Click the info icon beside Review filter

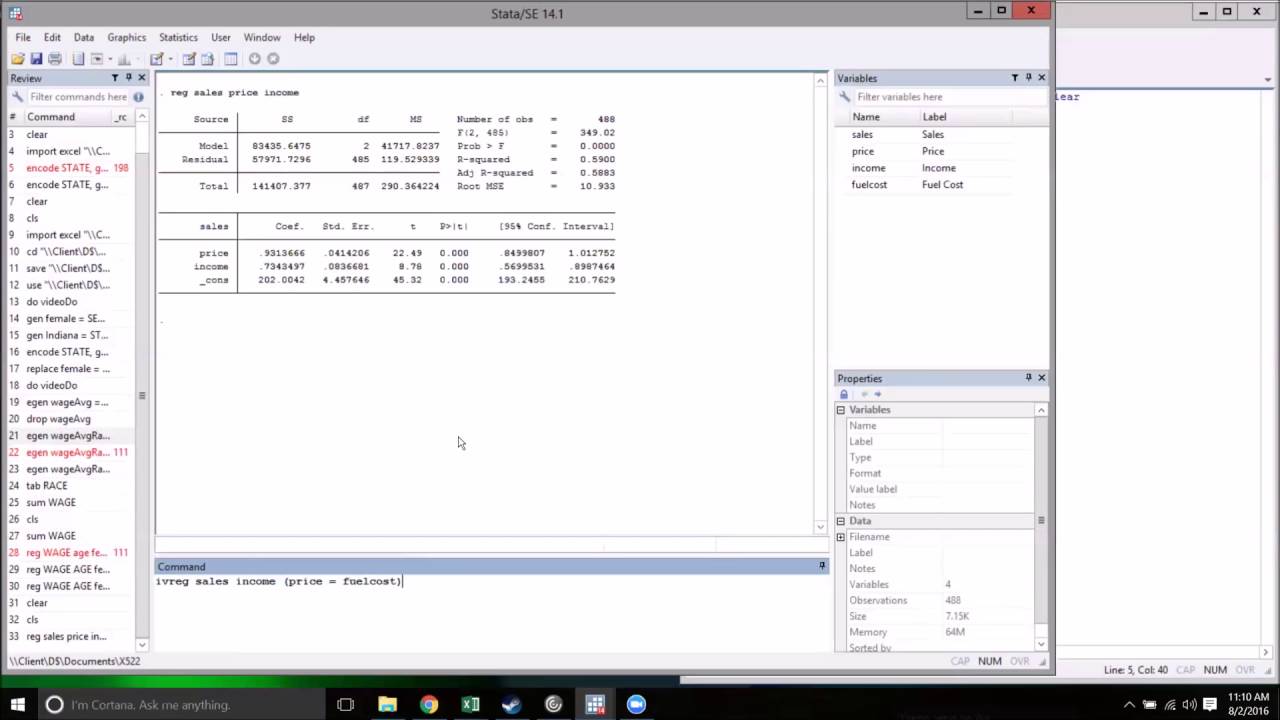tap(138, 97)
